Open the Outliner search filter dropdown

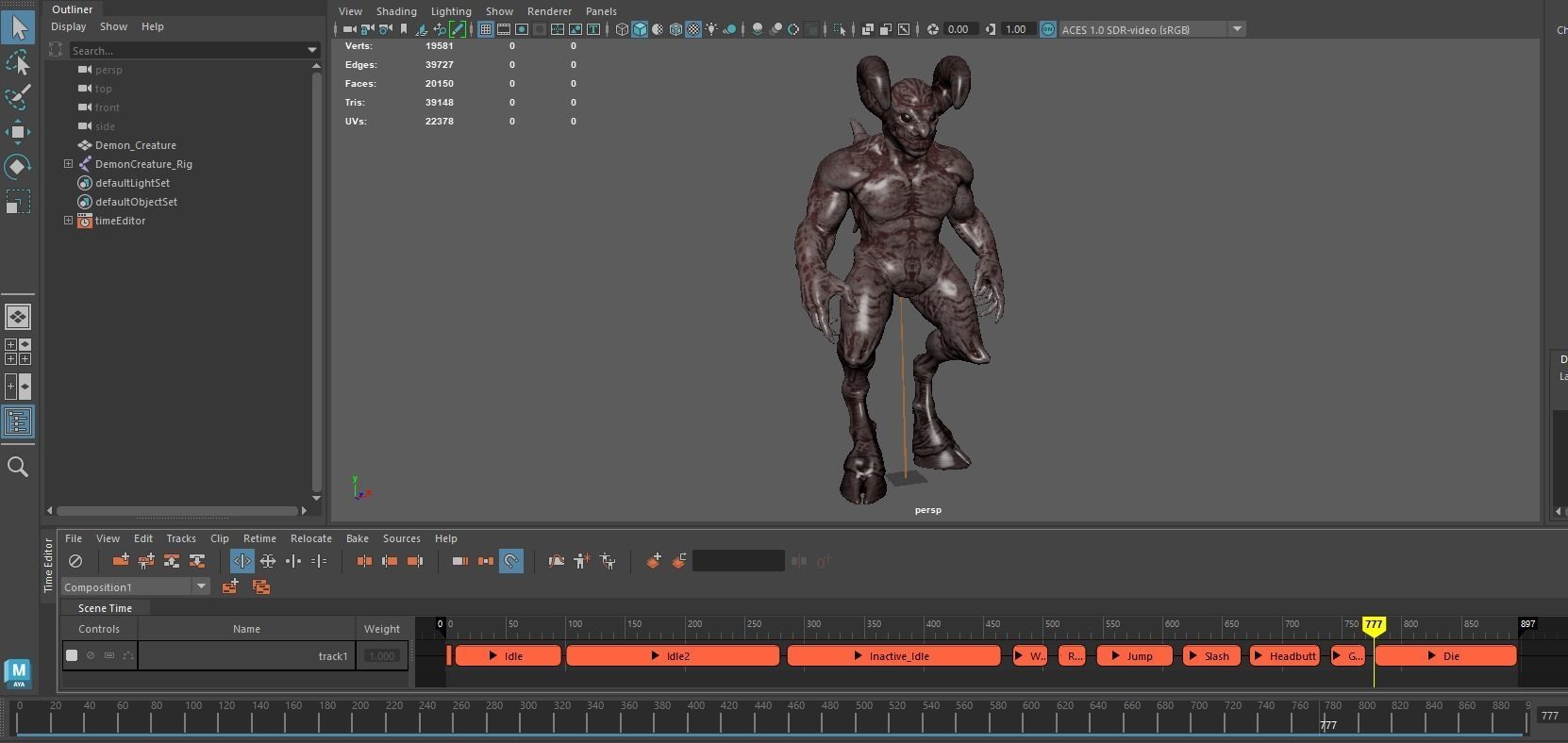click(311, 50)
